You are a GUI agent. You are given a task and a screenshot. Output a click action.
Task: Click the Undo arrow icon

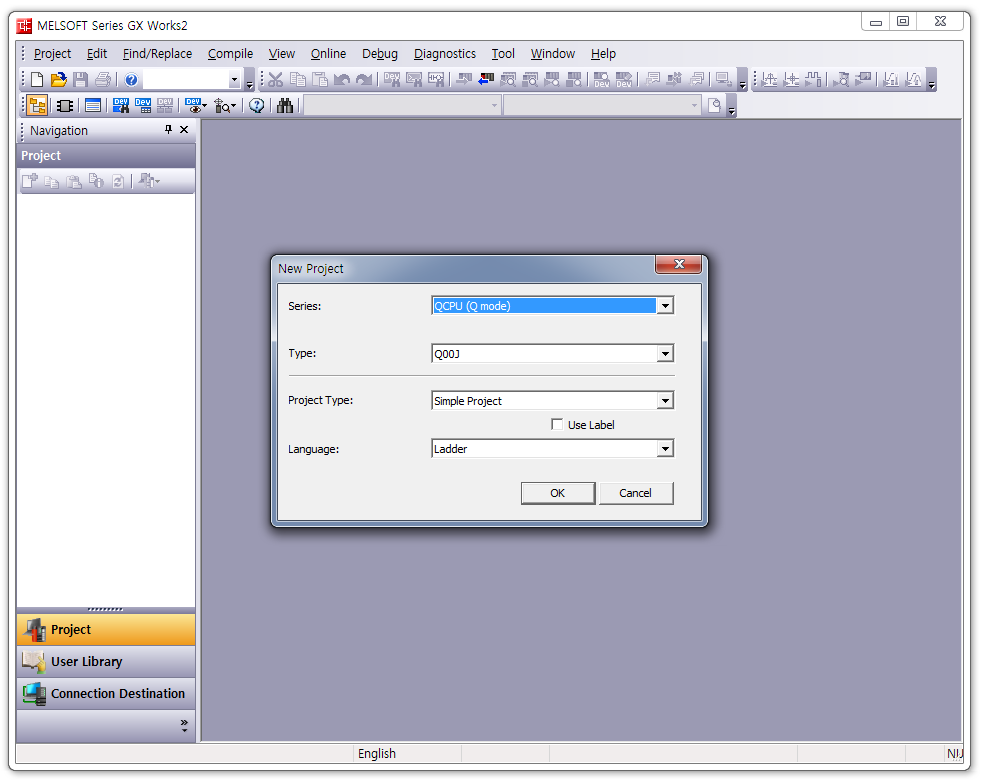coord(342,79)
